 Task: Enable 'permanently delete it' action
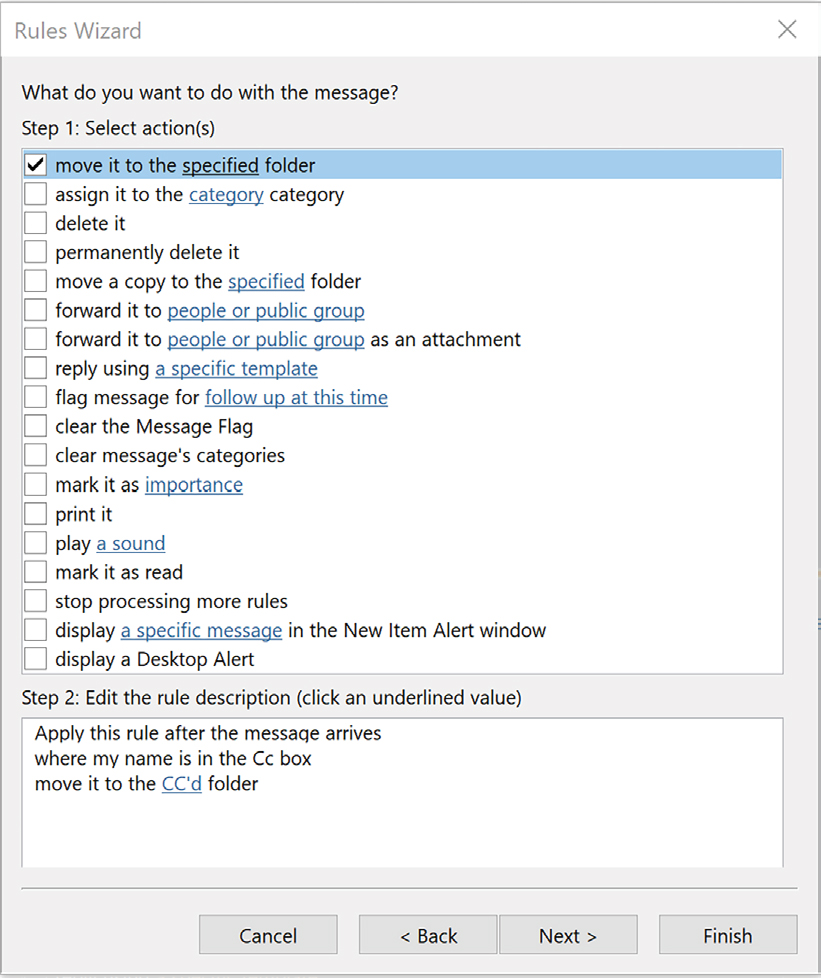click(x=36, y=252)
